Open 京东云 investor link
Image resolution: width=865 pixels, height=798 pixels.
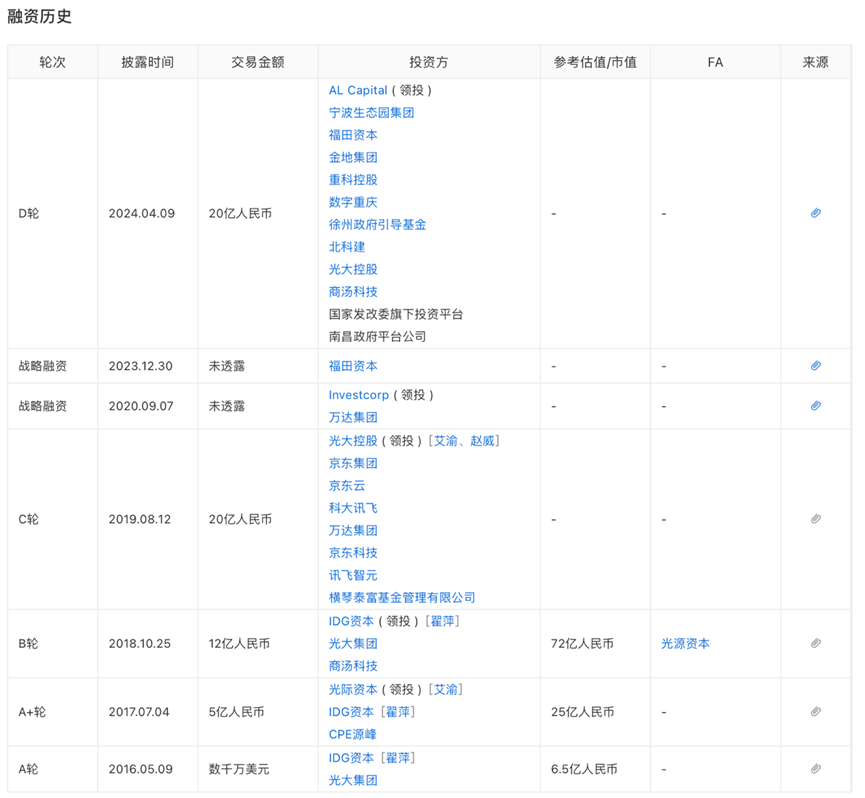coord(347,486)
